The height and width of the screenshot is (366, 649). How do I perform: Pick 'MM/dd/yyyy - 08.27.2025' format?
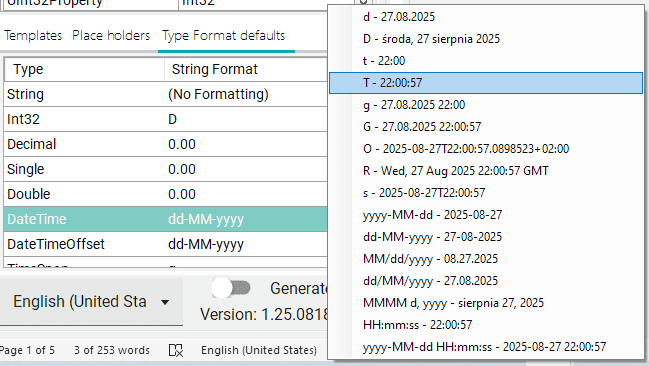[486, 259]
